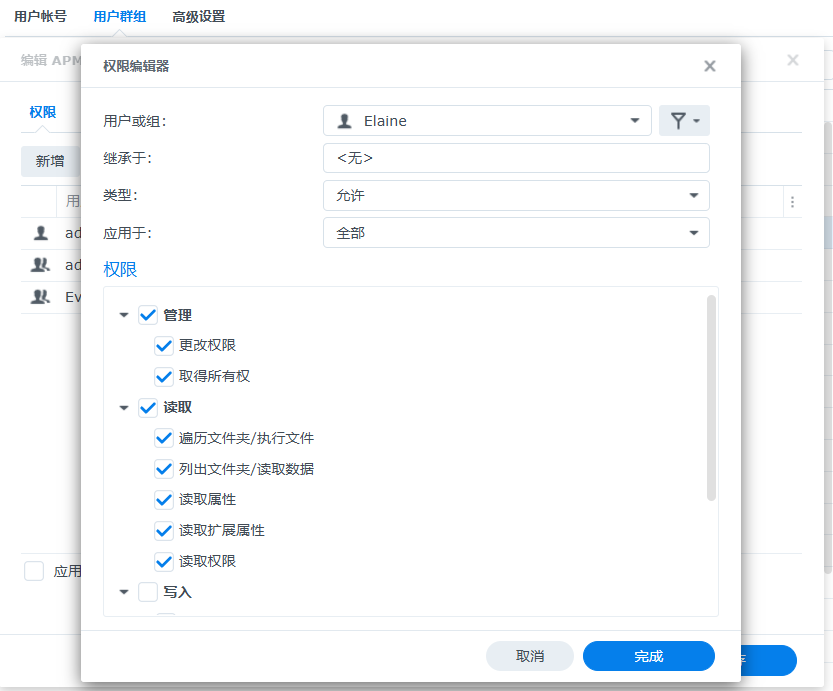Click the user icon beside Elaine
Image resolution: width=833 pixels, height=691 pixels.
tap(345, 121)
